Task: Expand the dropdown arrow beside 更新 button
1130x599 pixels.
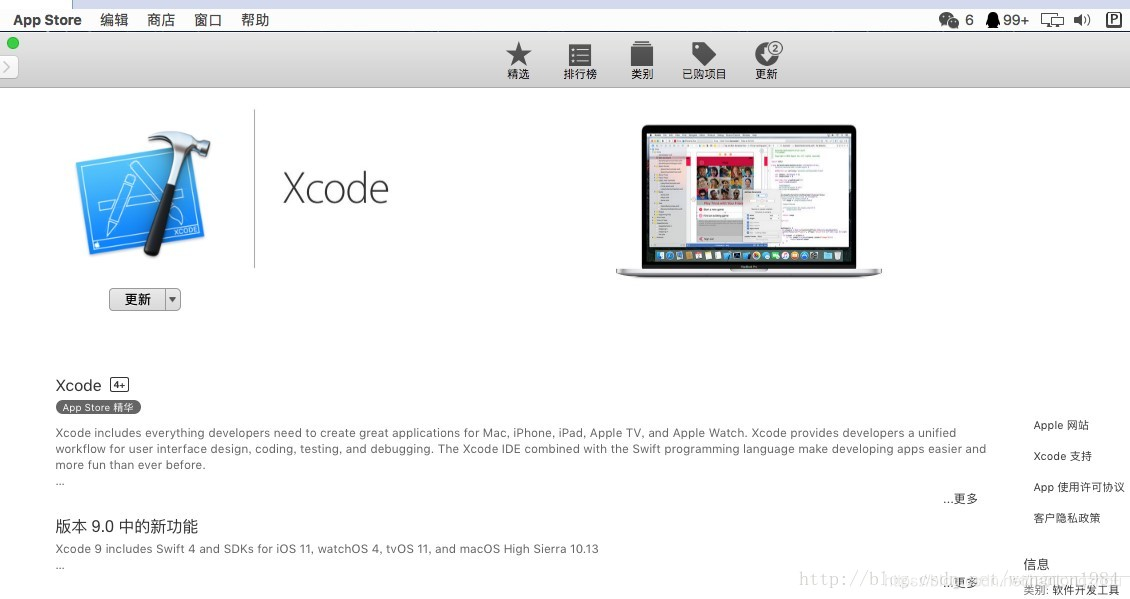Action: pyautogui.click(x=173, y=299)
